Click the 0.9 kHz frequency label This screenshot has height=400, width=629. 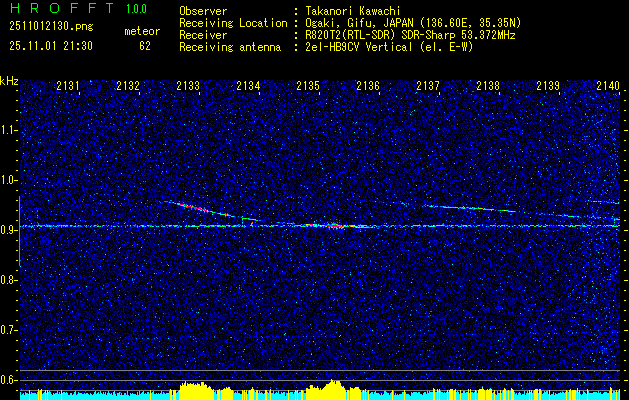coord(8,230)
